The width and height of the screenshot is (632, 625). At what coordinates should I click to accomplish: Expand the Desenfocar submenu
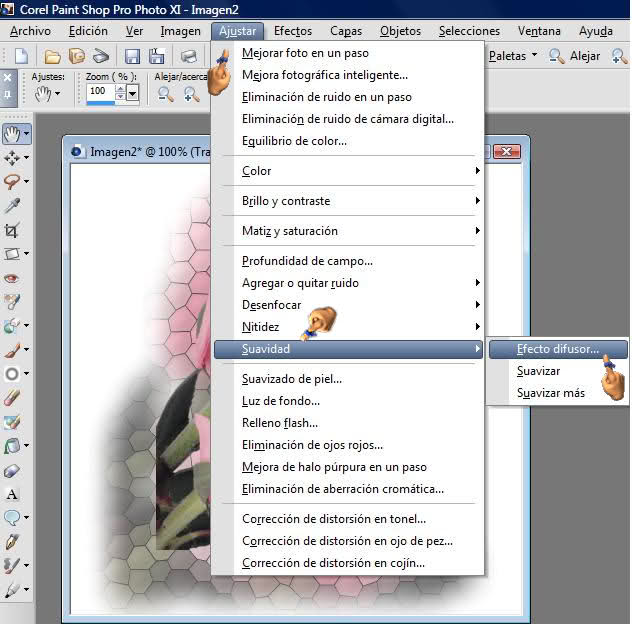(349, 305)
